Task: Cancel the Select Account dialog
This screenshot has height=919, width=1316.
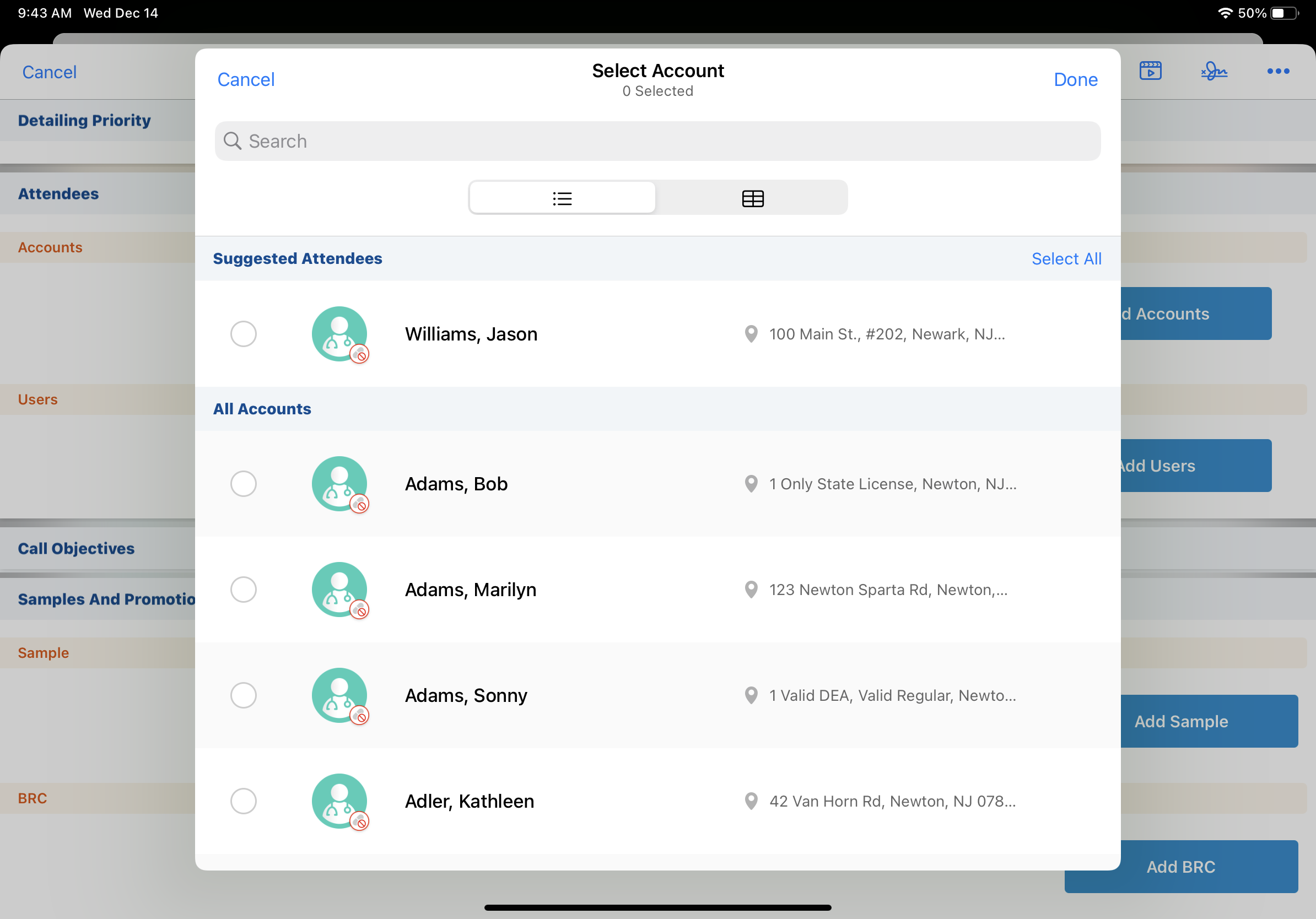Action: 246,79
